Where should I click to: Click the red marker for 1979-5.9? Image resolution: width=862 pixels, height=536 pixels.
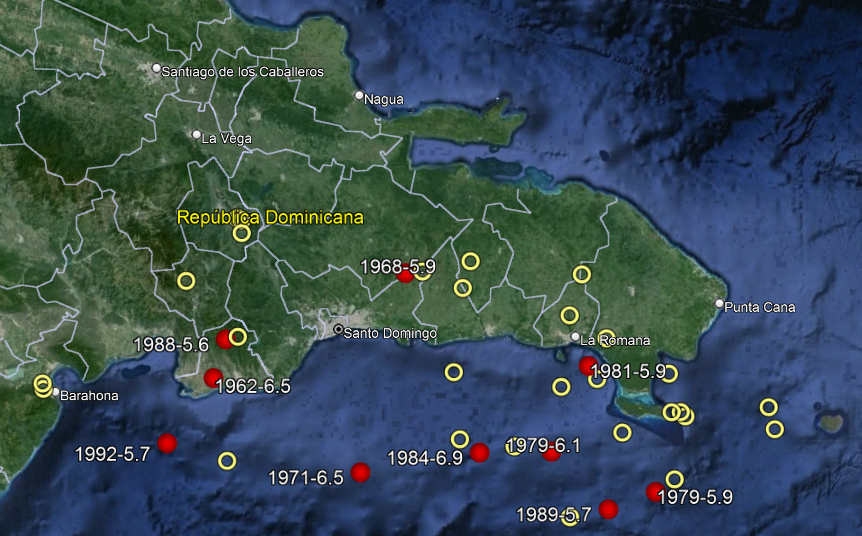tap(655, 491)
